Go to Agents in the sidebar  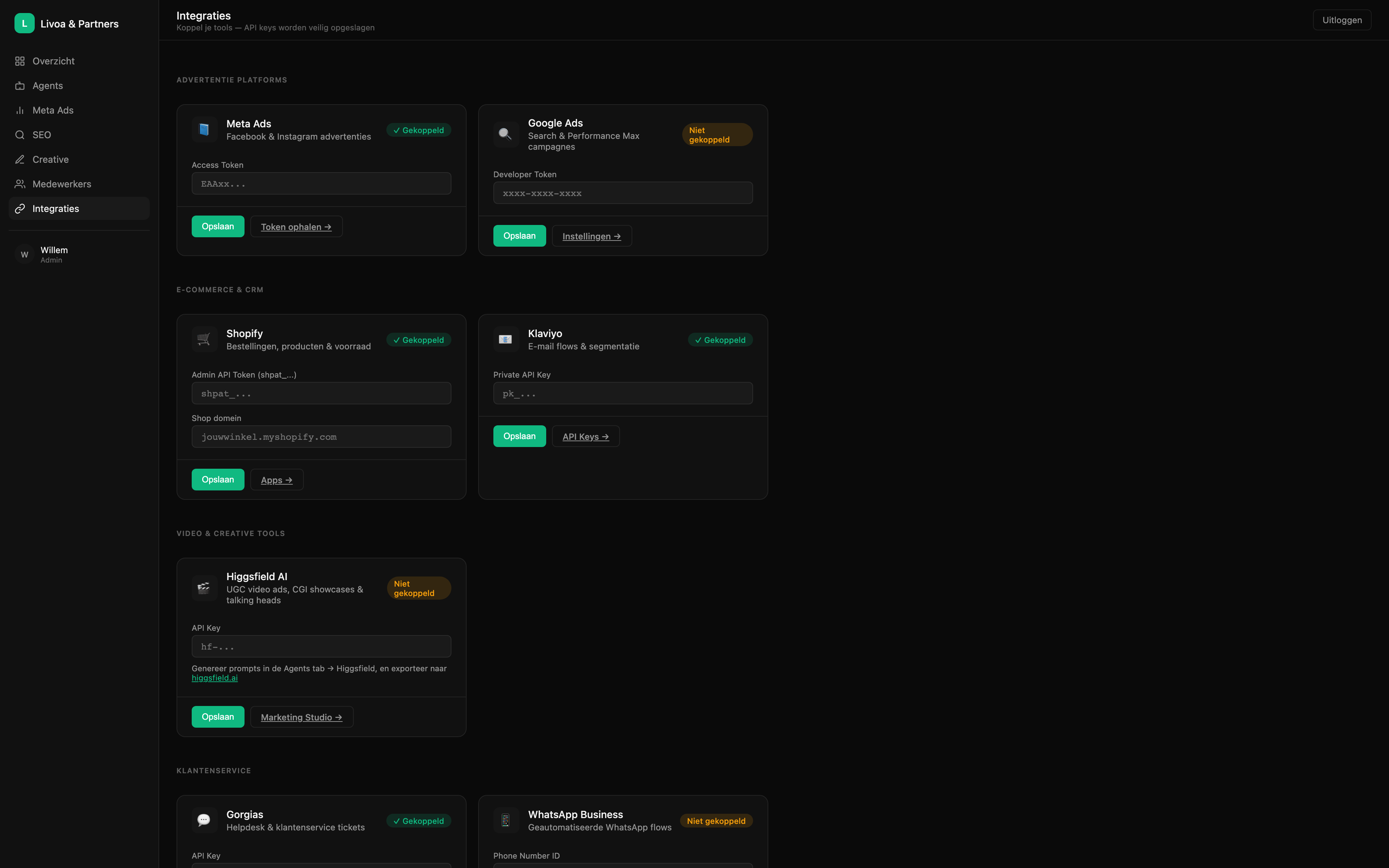[x=79, y=86]
